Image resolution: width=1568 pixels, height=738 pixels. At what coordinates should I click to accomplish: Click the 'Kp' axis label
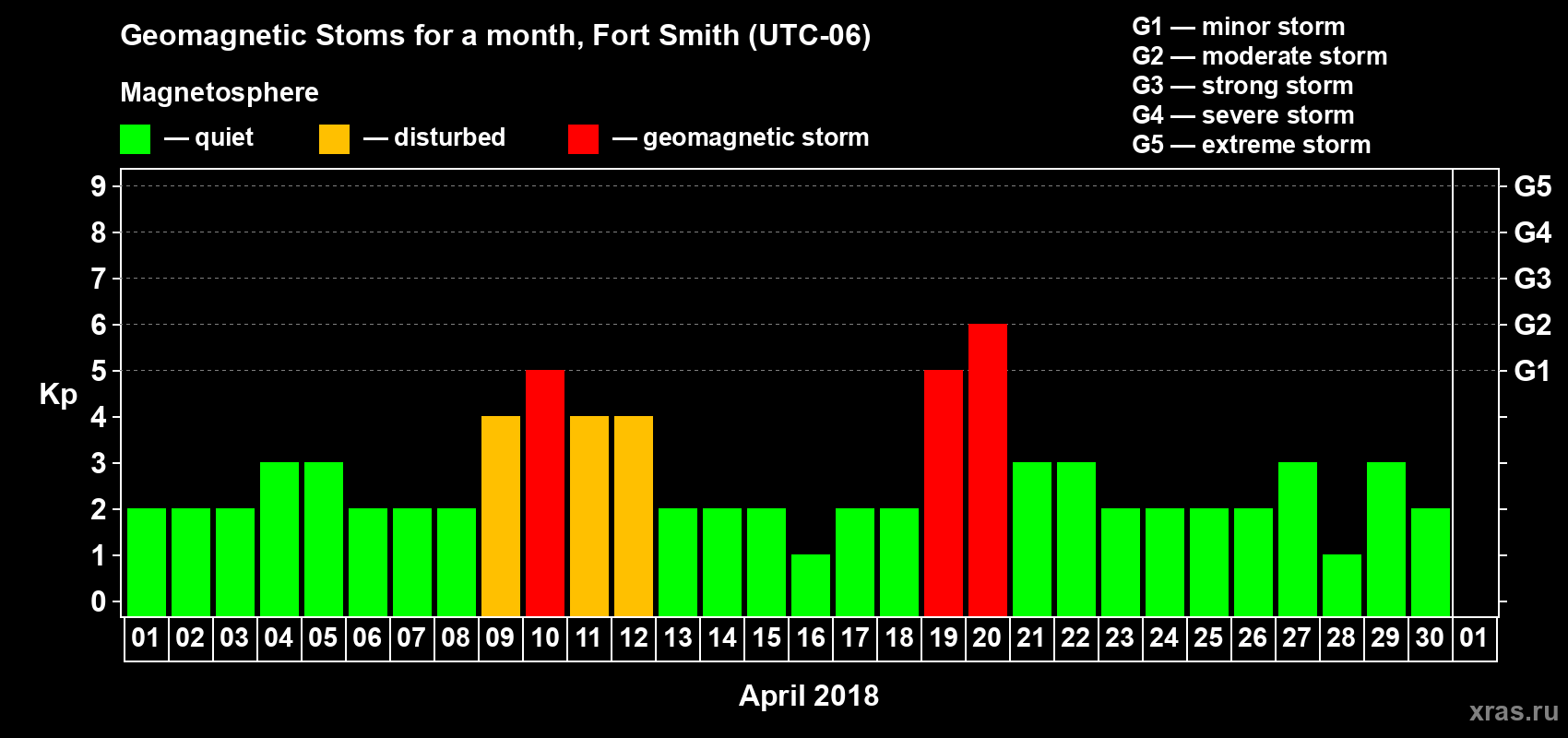[58, 395]
